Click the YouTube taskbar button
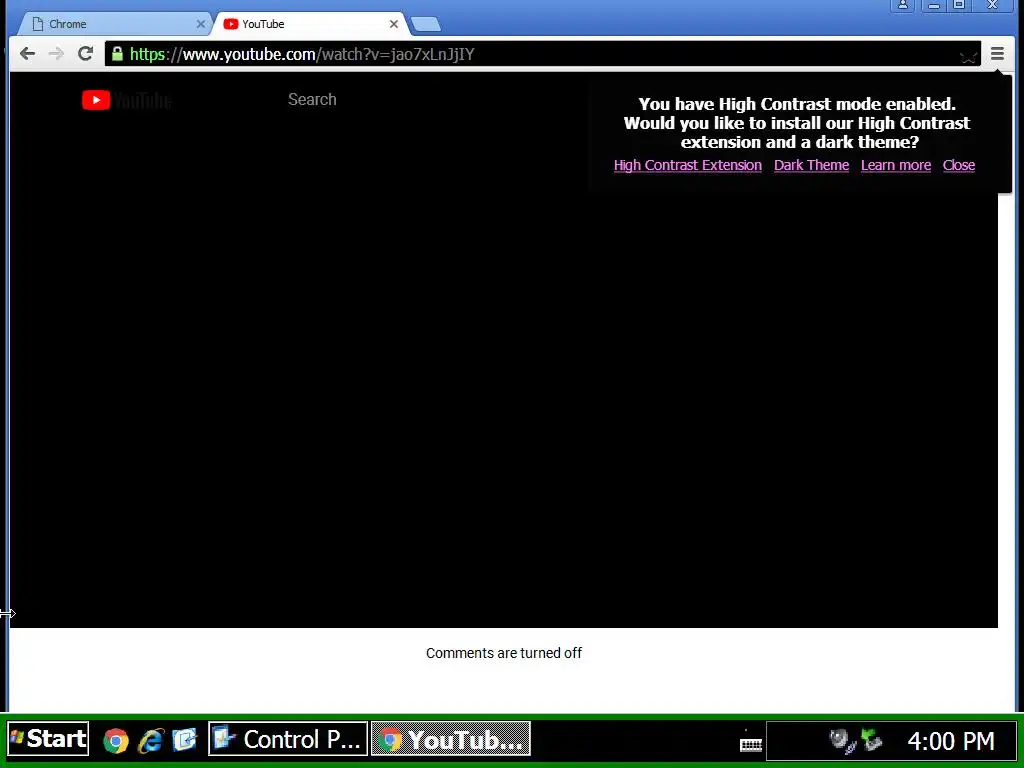This screenshot has height=768, width=1024. [451, 739]
